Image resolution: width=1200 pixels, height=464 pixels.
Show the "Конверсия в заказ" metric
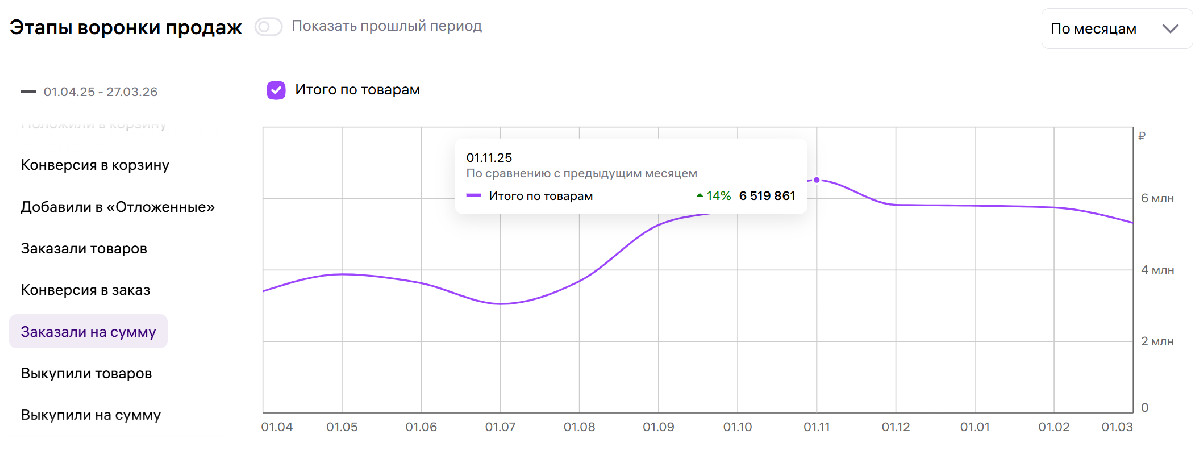coord(85,290)
